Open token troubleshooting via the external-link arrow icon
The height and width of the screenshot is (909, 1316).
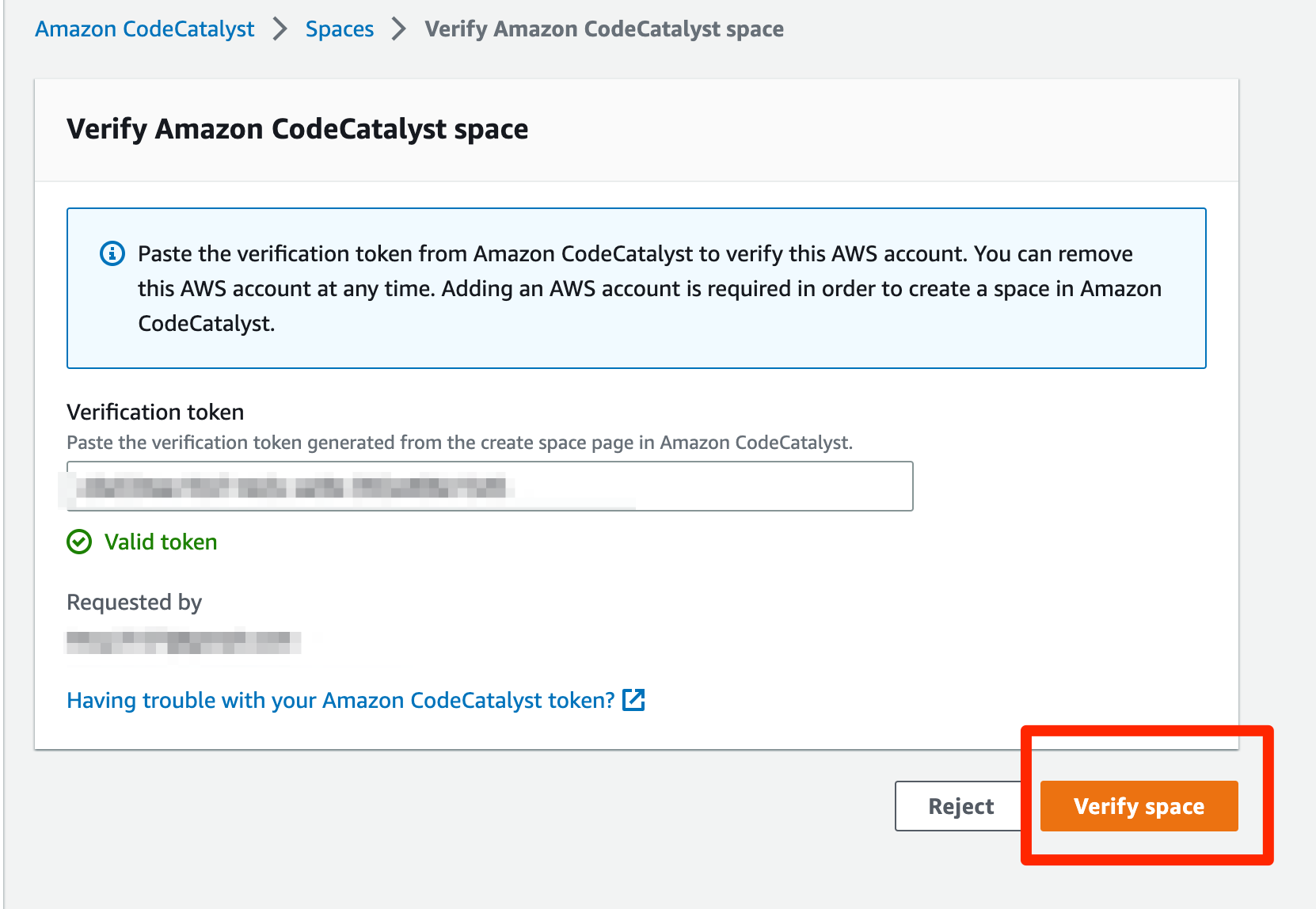634,700
